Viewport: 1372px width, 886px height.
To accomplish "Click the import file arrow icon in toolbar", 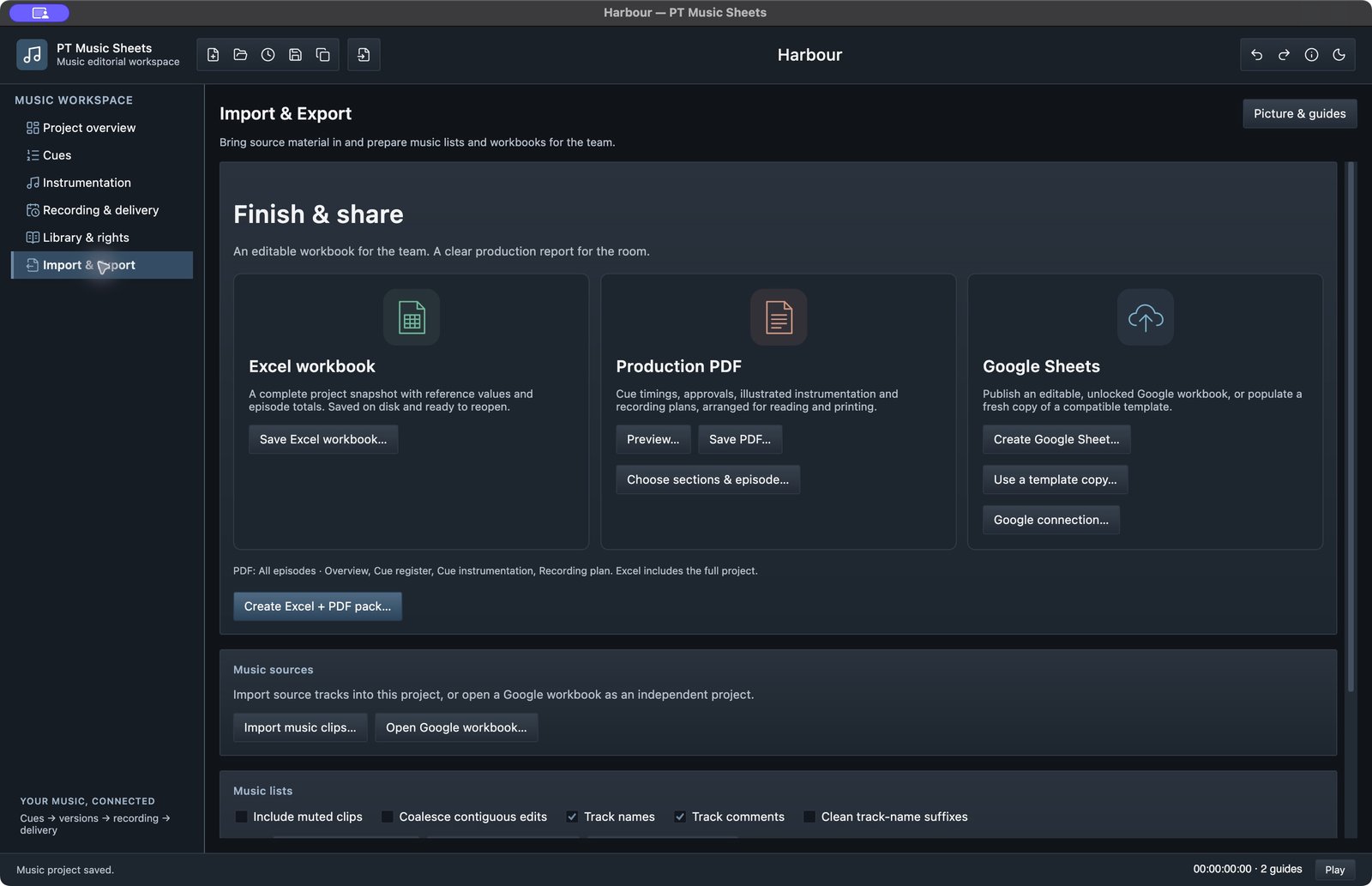I will (x=364, y=55).
